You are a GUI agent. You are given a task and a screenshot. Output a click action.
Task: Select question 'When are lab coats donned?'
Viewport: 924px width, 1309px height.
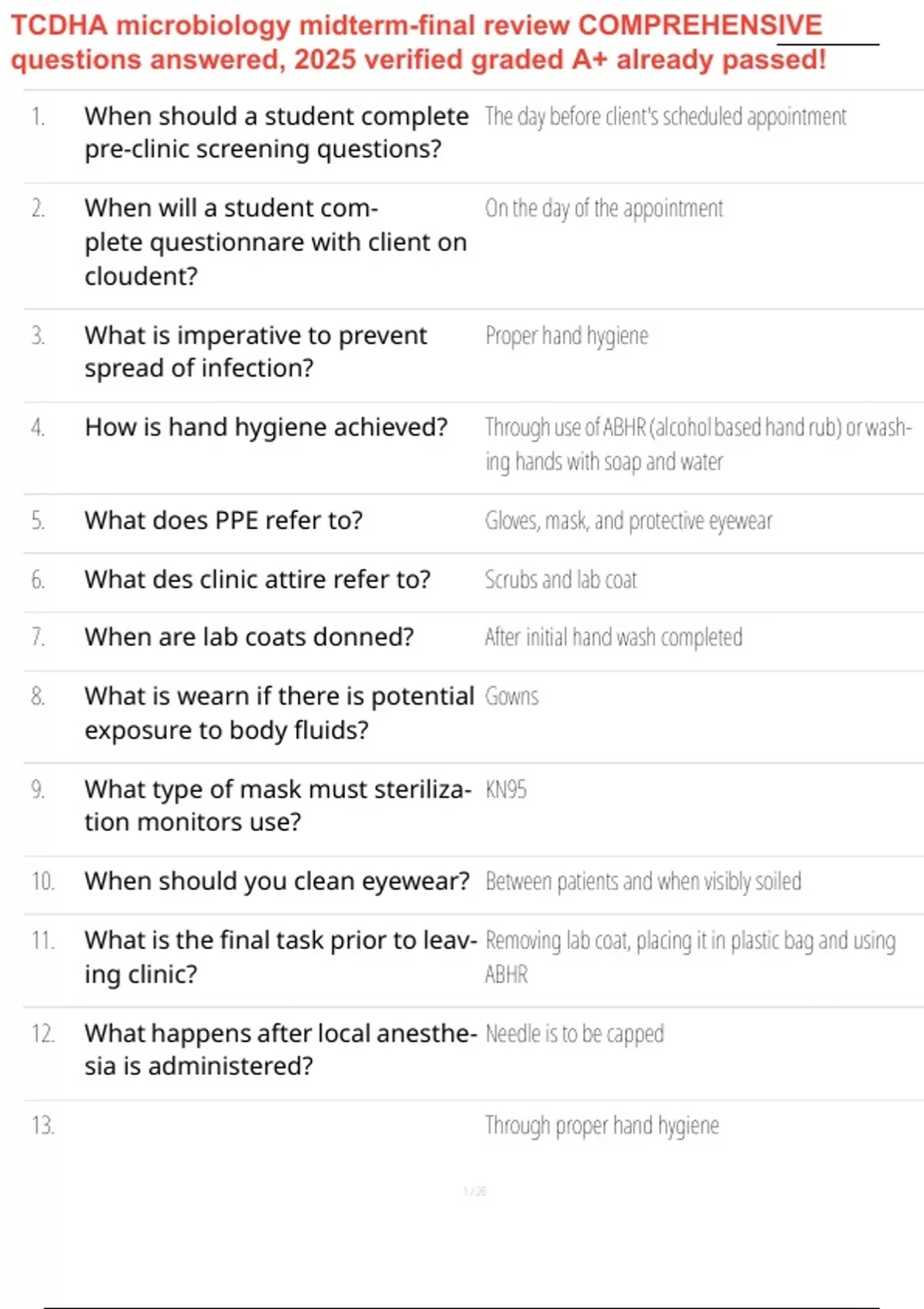tap(249, 638)
